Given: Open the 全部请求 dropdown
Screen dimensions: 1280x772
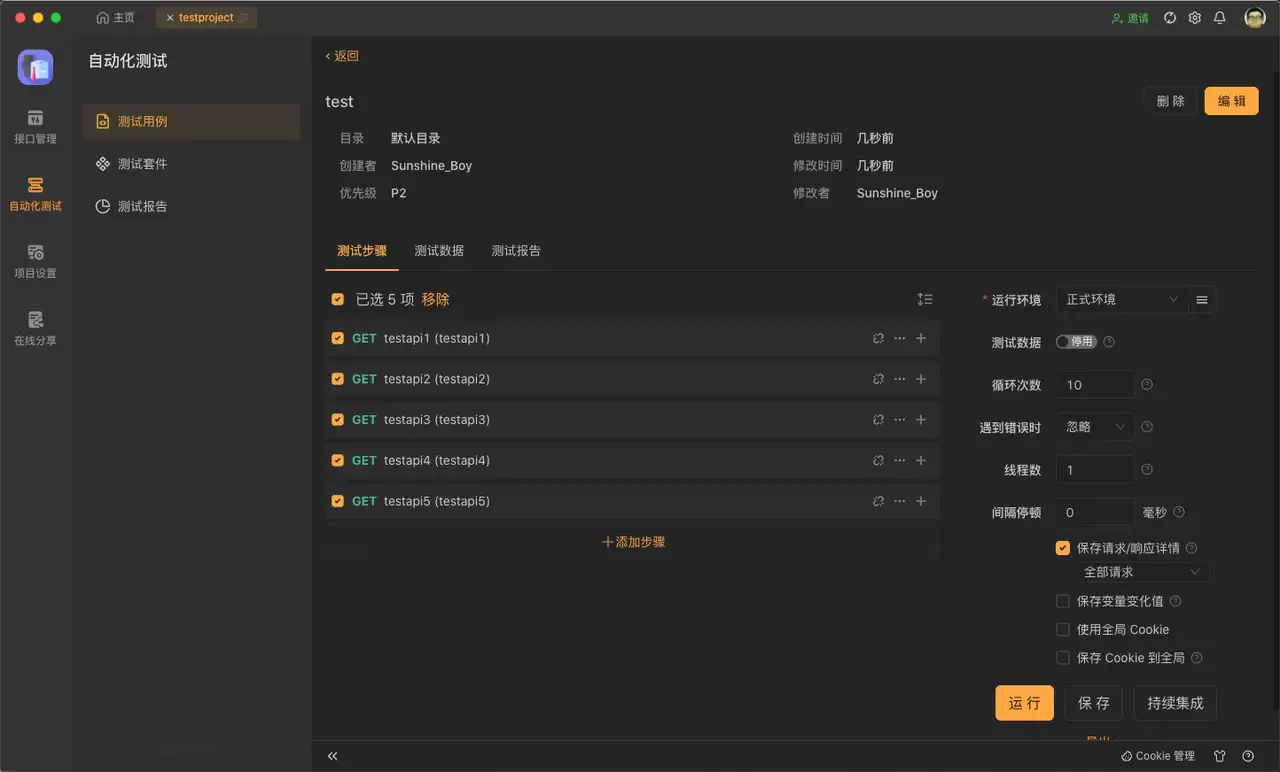Looking at the screenshot, I should [1143, 572].
